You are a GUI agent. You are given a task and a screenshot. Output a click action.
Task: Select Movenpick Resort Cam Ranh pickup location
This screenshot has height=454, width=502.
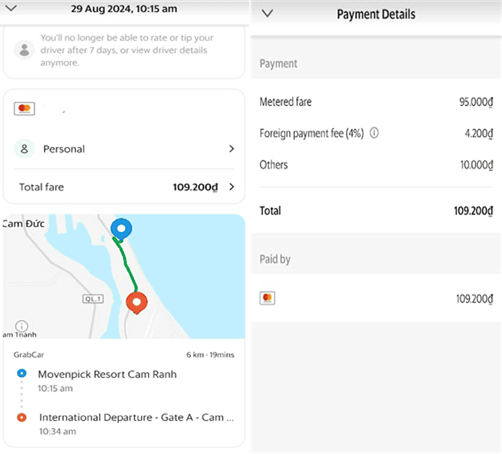(107, 374)
